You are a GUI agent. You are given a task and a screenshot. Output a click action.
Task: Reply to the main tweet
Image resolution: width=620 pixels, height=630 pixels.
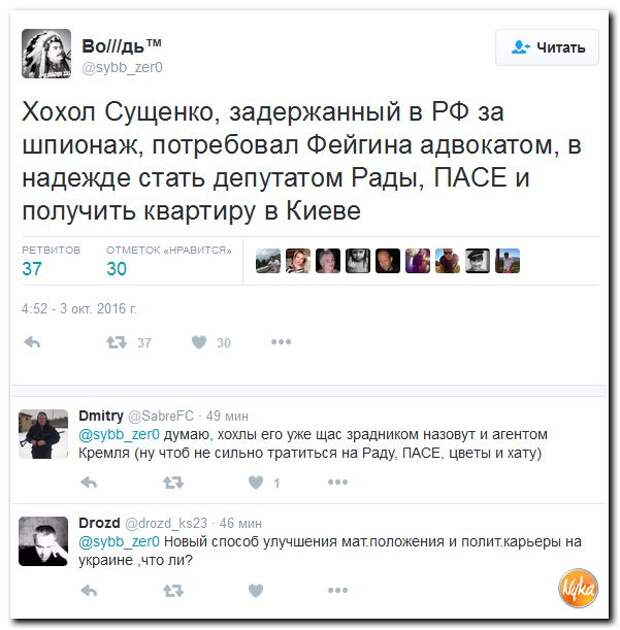click(32, 342)
